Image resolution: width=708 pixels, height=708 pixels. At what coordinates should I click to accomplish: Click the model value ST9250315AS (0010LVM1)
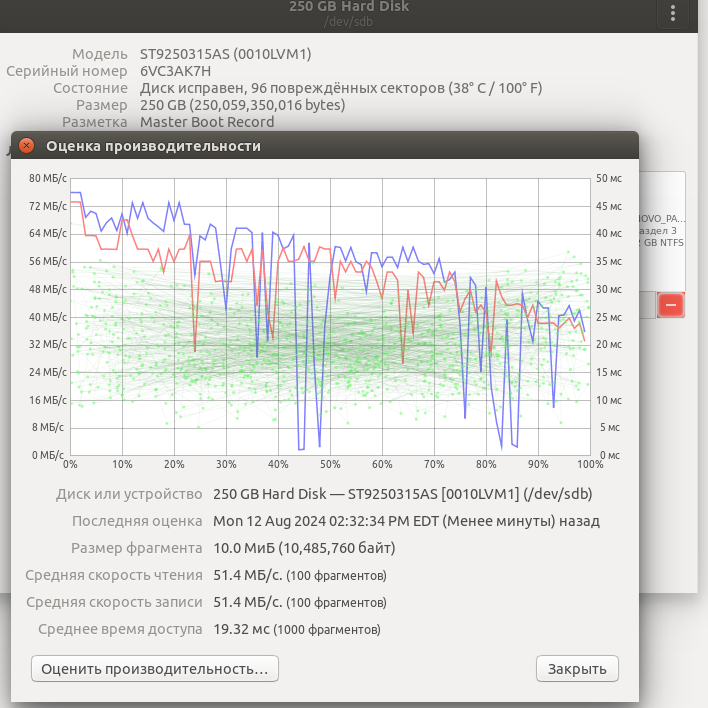click(226, 54)
